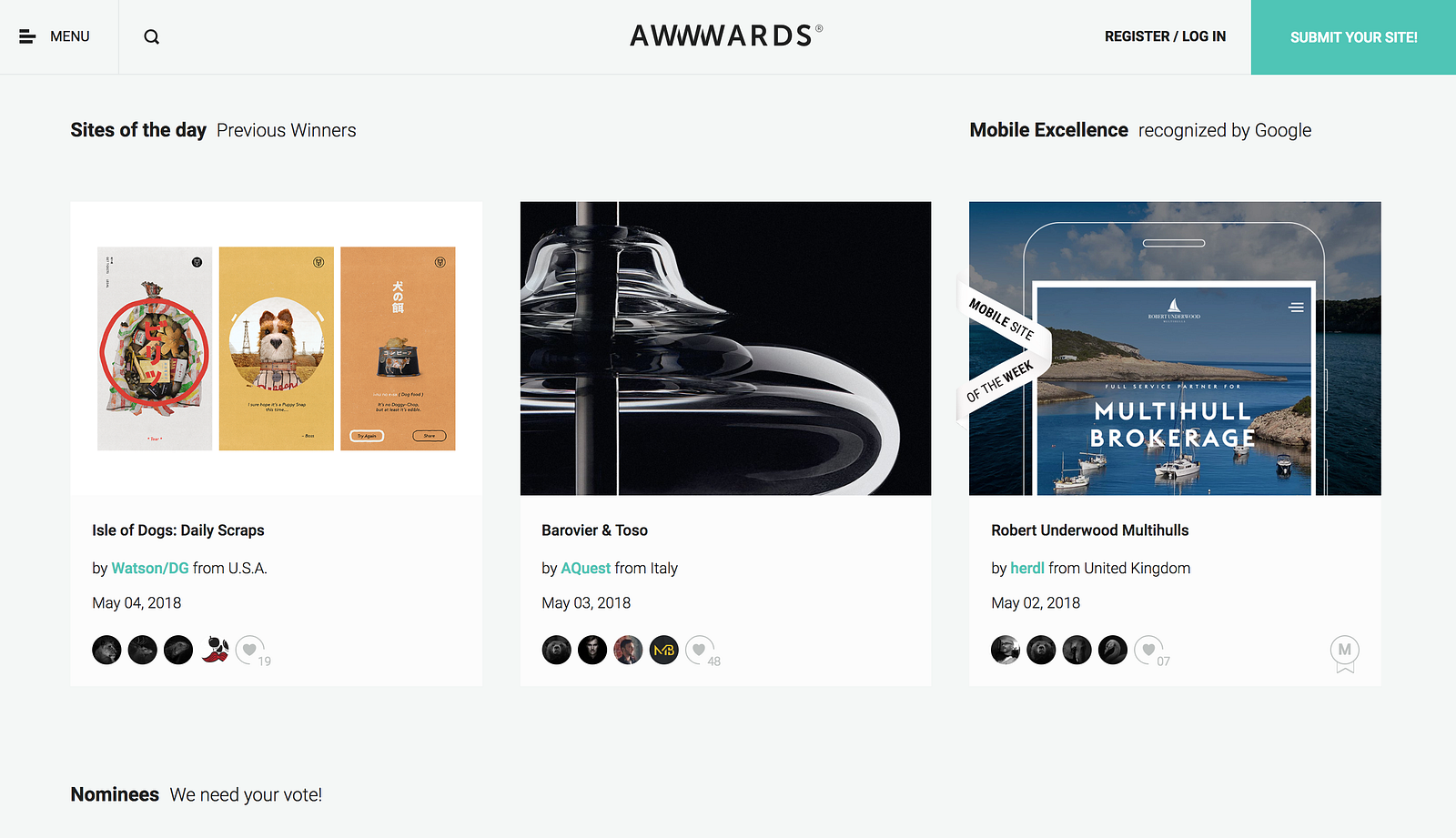The width and height of the screenshot is (1456, 838).
Task: Click red-toned portrait avatar on Barovier card
Action: 628,650
